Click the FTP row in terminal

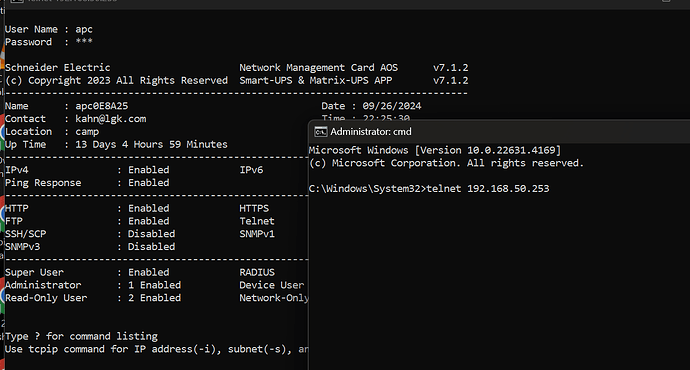coord(87,221)
